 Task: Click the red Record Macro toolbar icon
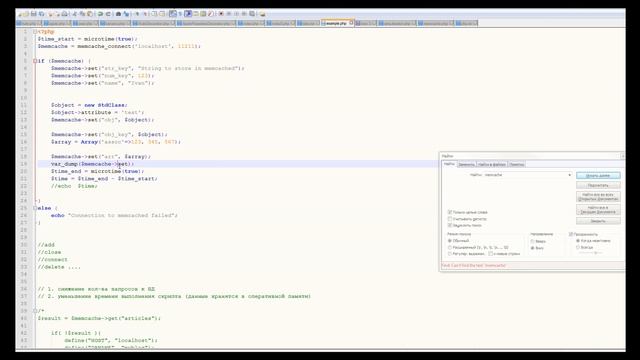pos(221,14)
